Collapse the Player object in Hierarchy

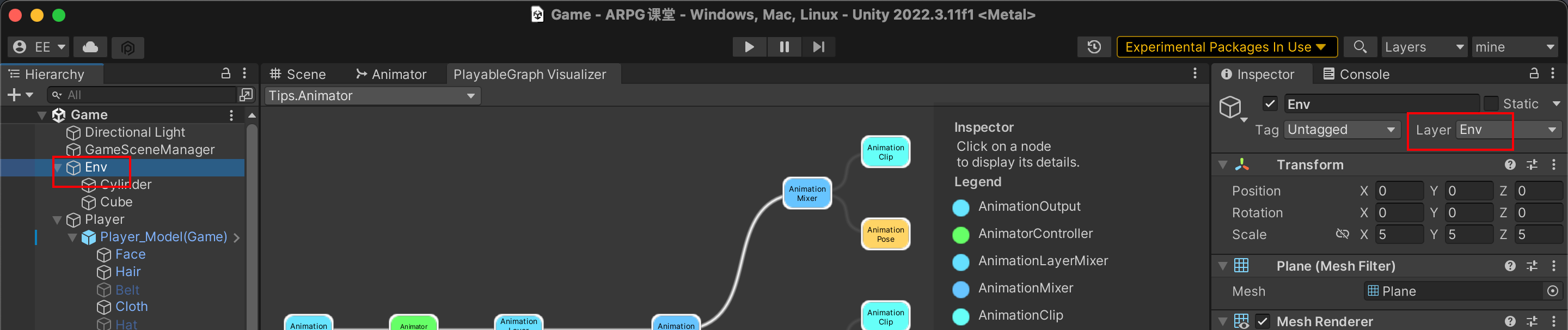click(x=57, y=220)
